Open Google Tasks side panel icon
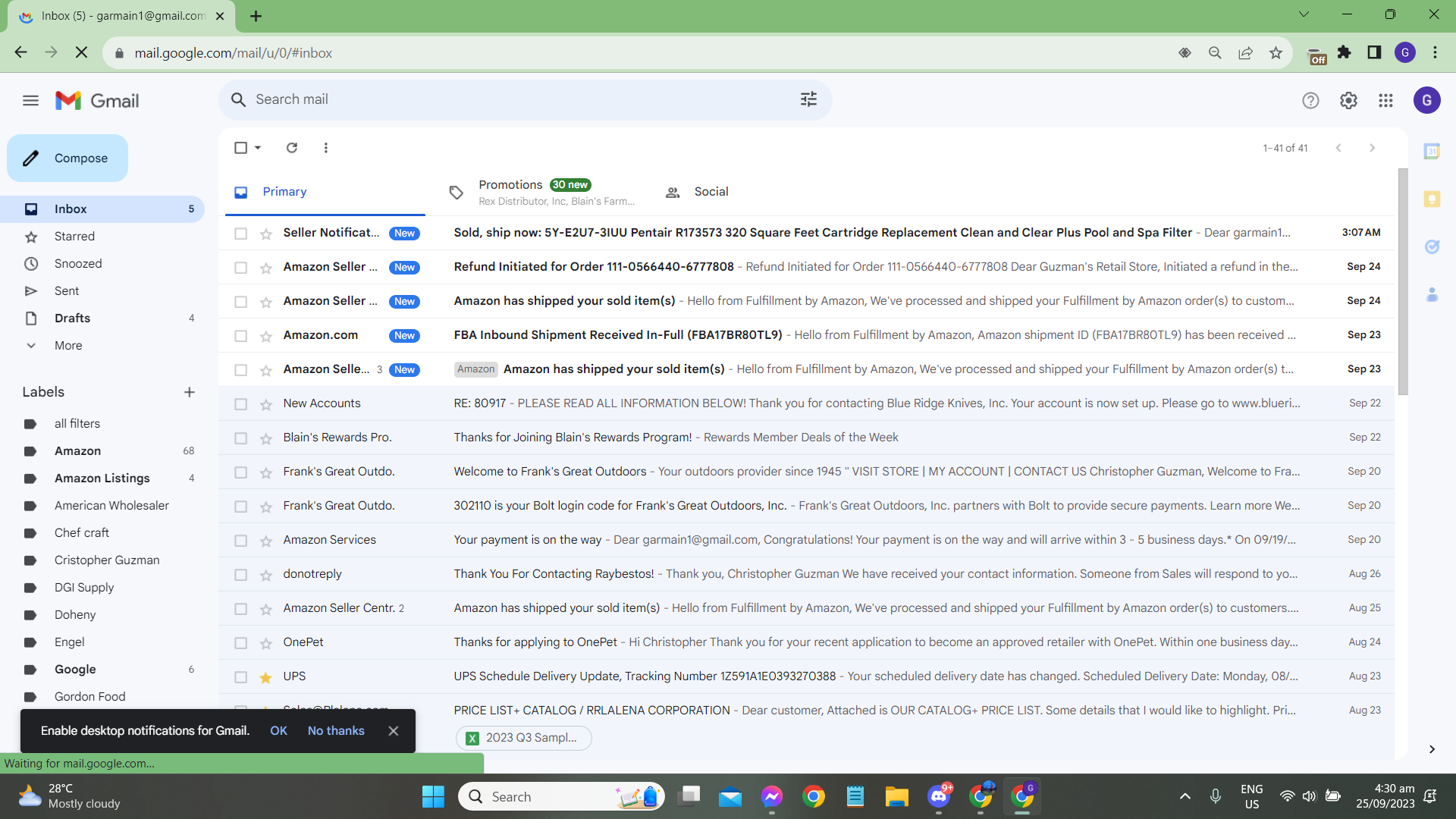1456x819 pixels. pos(1432,246)
